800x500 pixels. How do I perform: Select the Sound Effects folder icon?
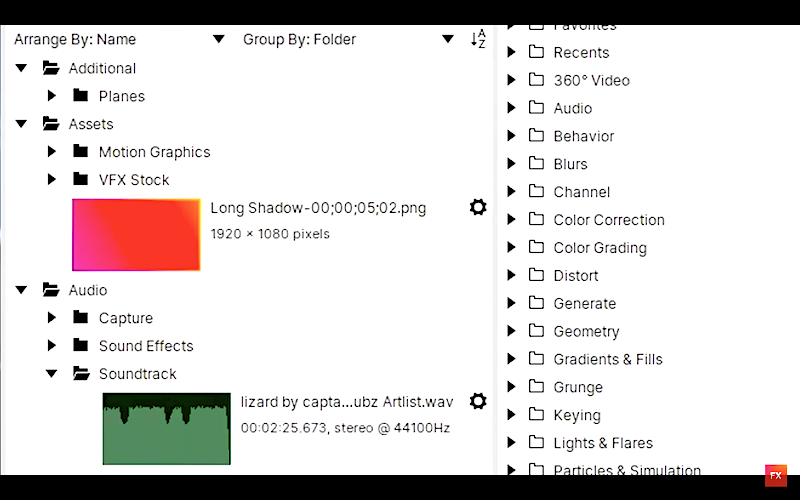[81, 345]
